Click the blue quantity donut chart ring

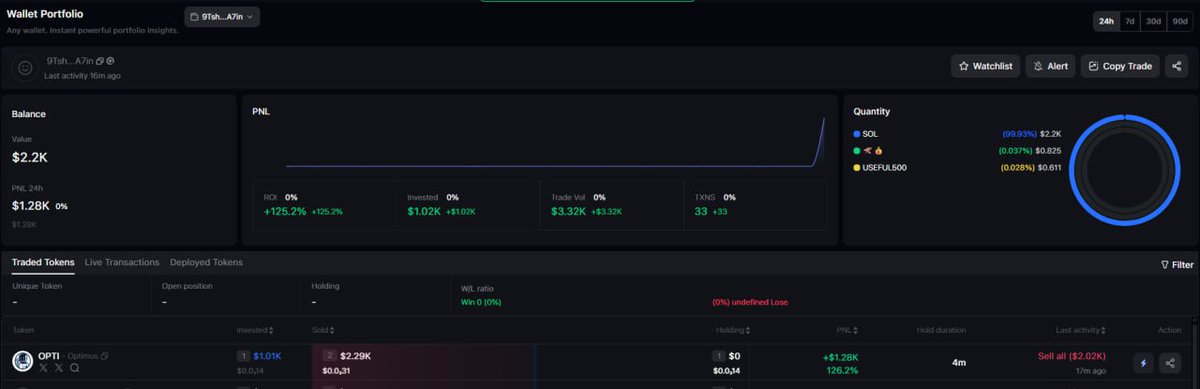click(x=1125, y=171)
